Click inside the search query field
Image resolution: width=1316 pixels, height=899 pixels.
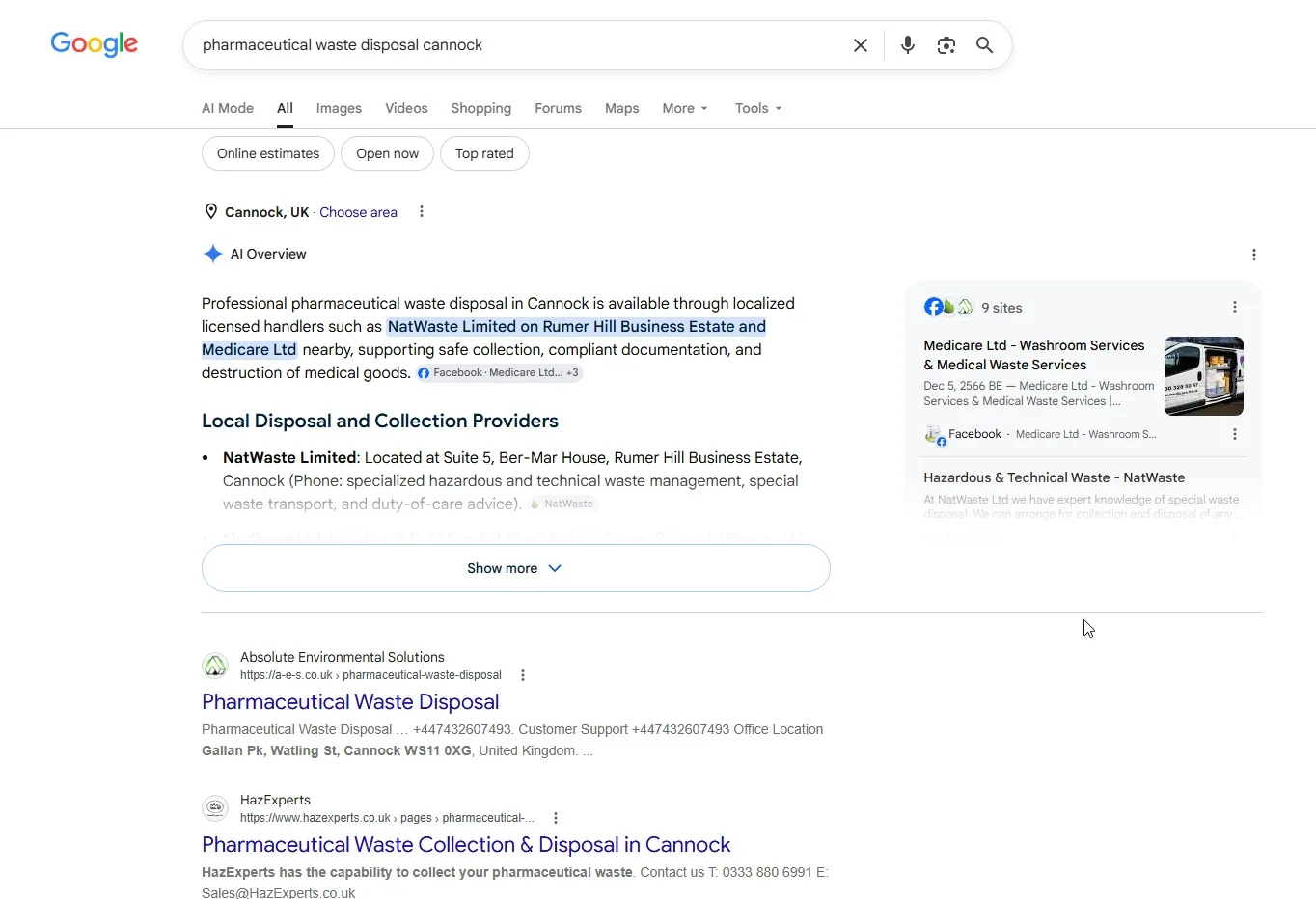(x=521, y=45)
